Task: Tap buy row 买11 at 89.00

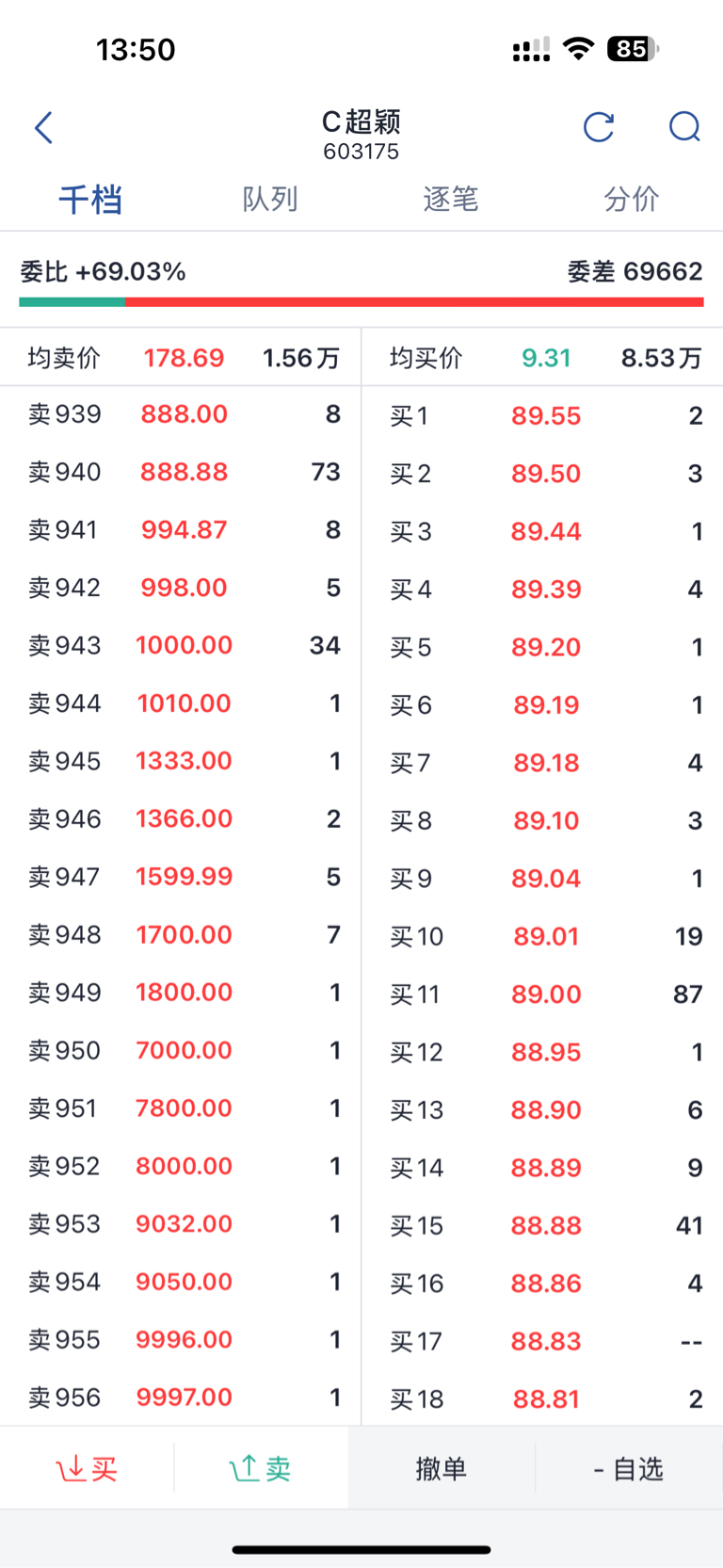Action: 545,994
